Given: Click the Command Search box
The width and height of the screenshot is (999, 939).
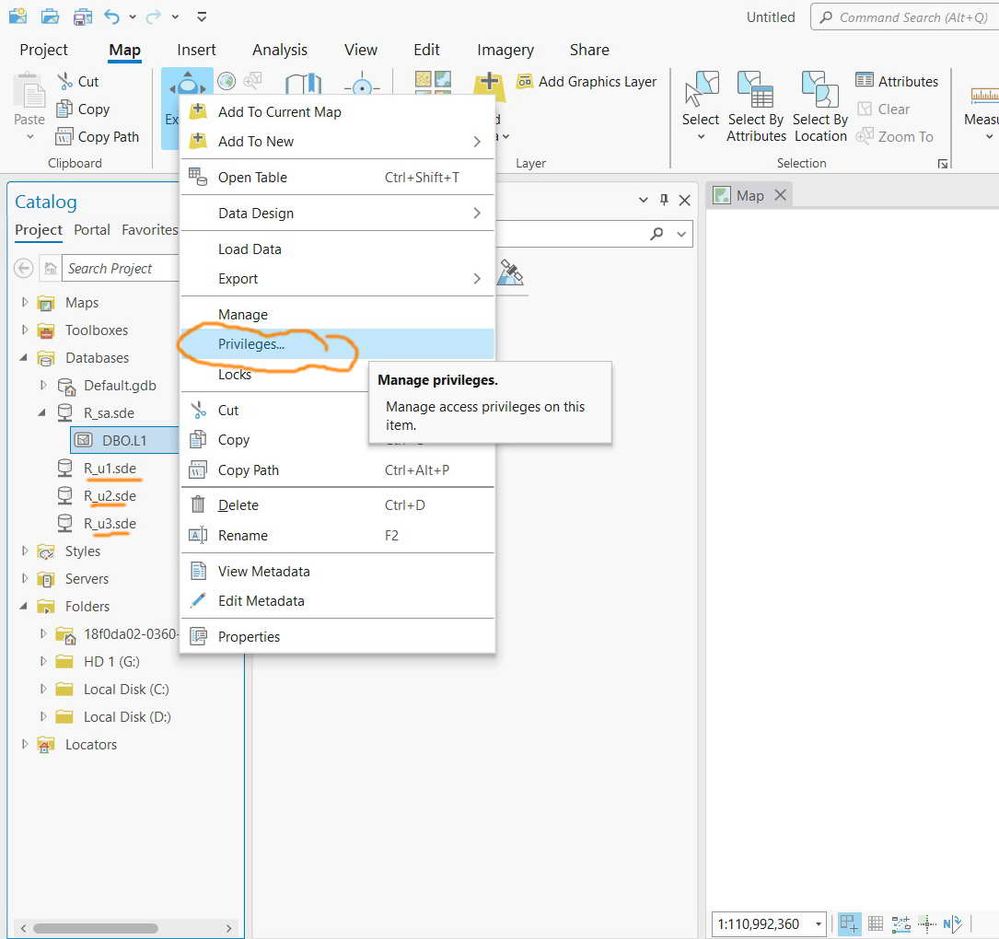Looking at the screenshot, I should pyautogui.click(x=904, y=17).
